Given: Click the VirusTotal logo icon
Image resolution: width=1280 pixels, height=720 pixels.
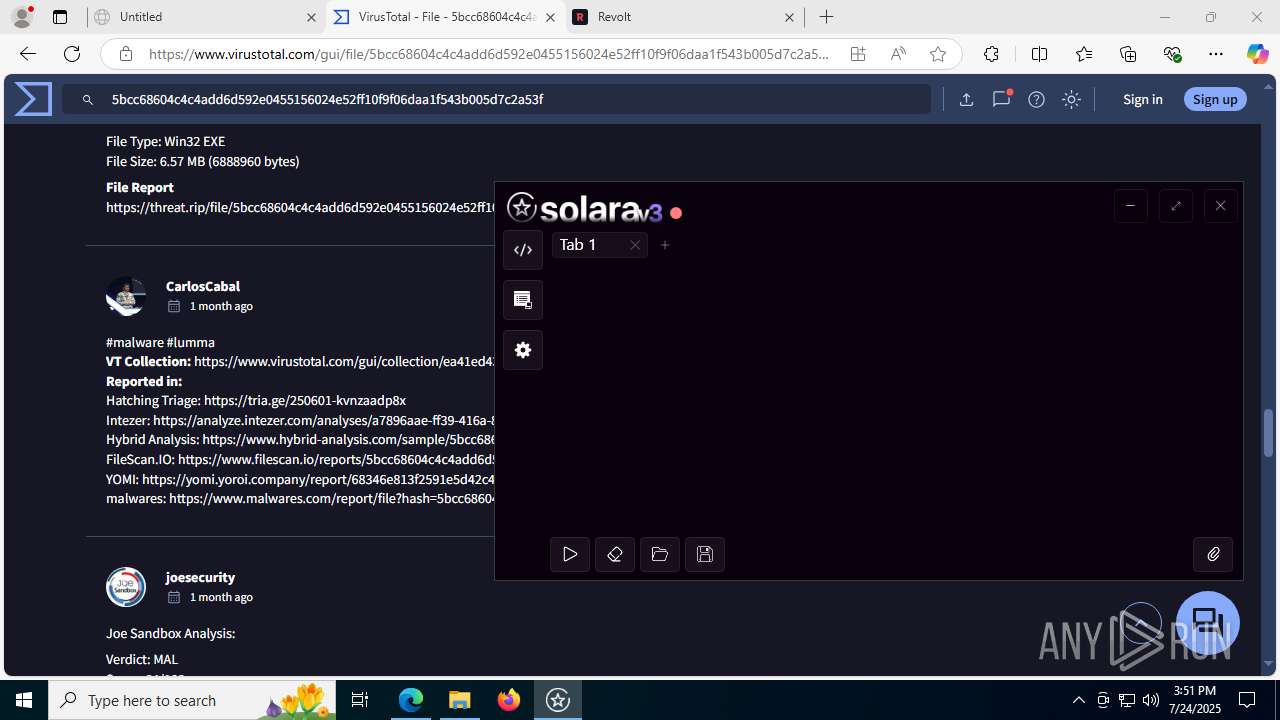Looking at the screenshot, I should [33, 99].
